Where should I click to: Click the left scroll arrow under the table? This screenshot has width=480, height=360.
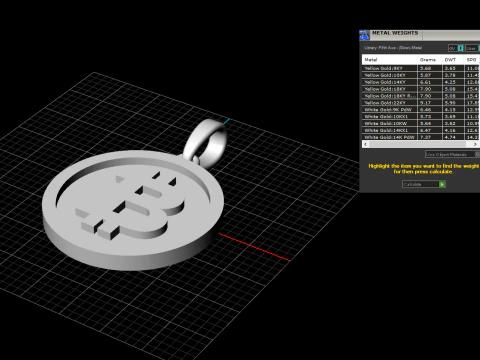(x=366, y=144)
